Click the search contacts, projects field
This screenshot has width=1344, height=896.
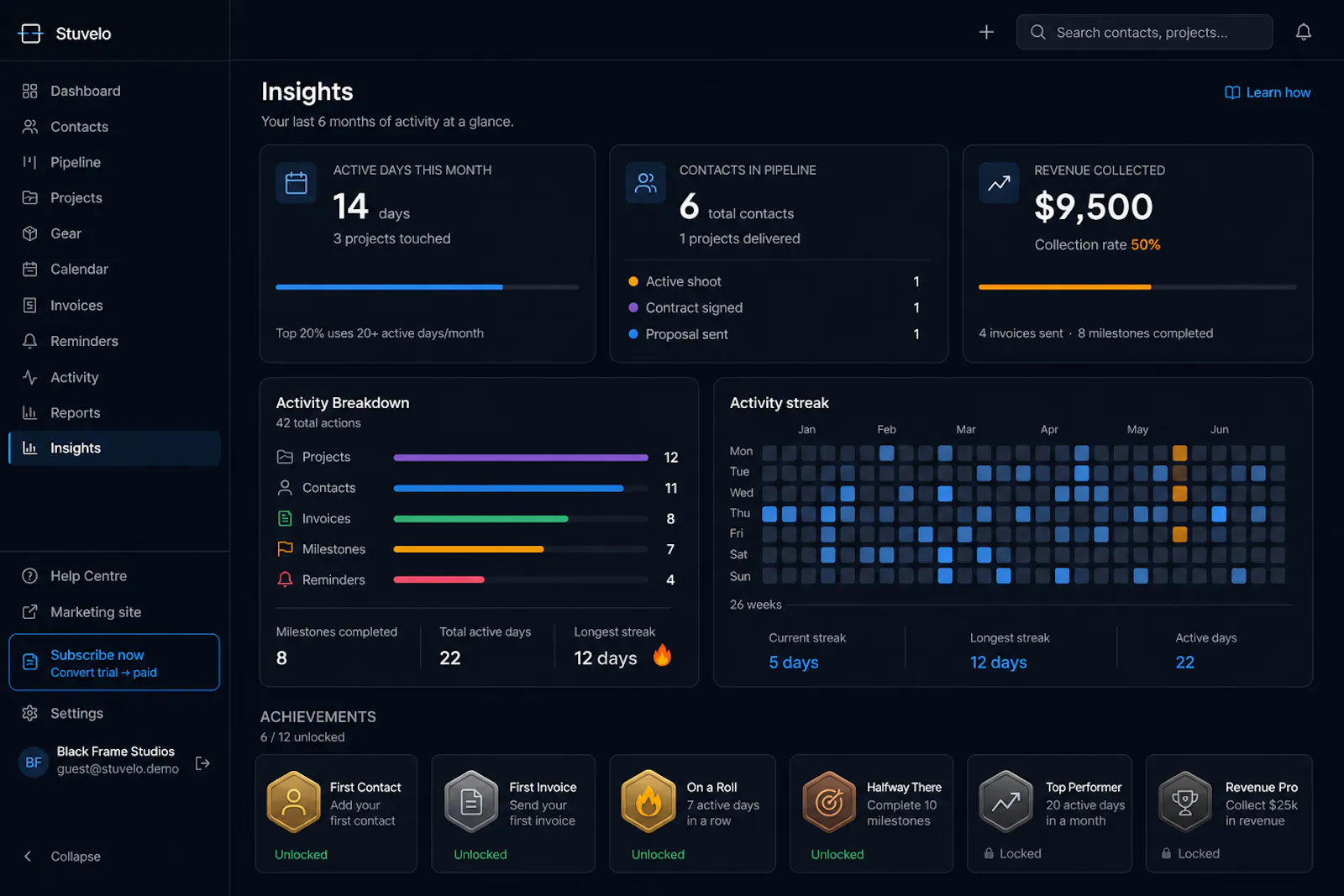point(1144,32)
